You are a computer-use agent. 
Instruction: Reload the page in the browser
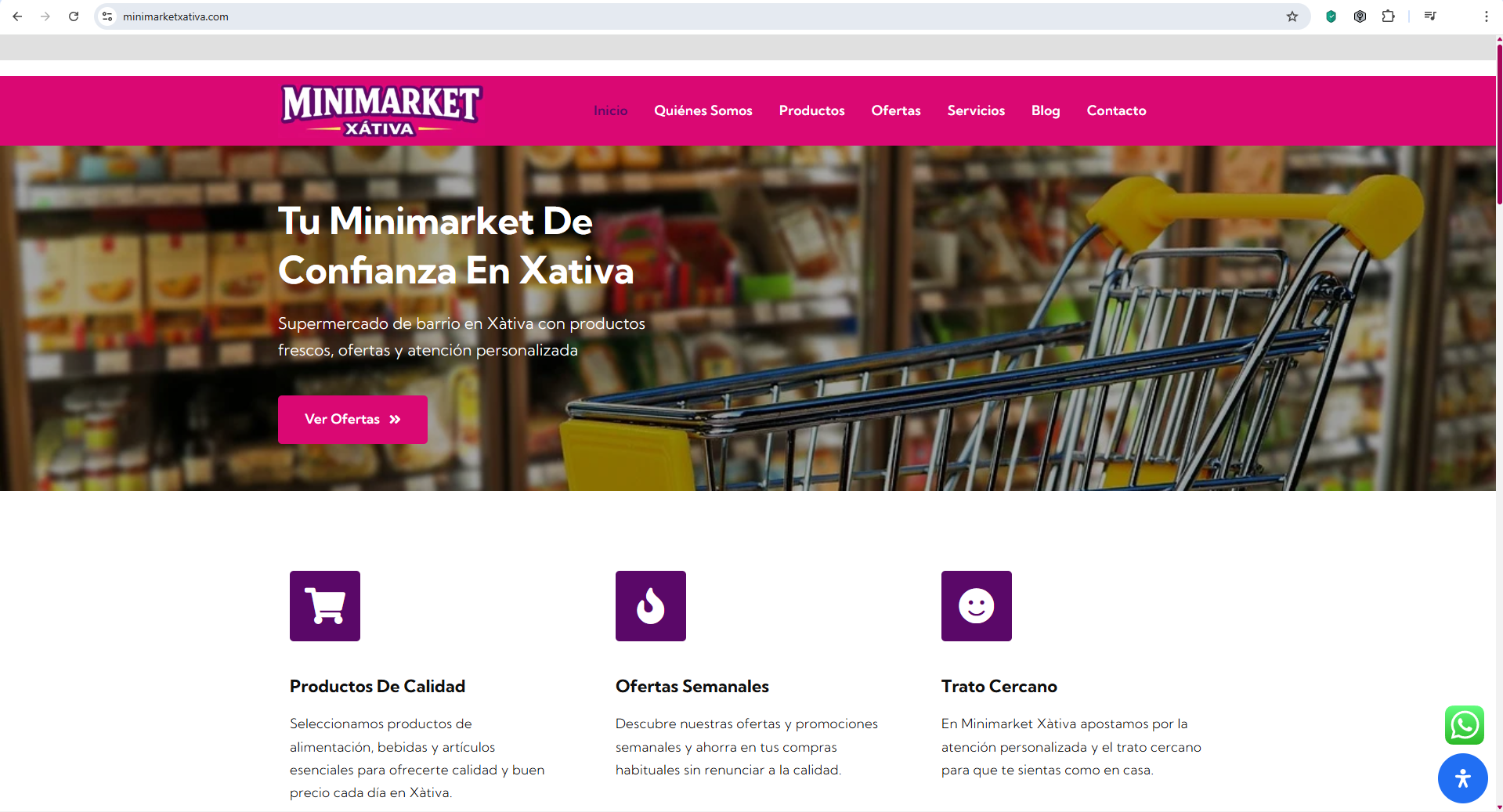(74, 16)
